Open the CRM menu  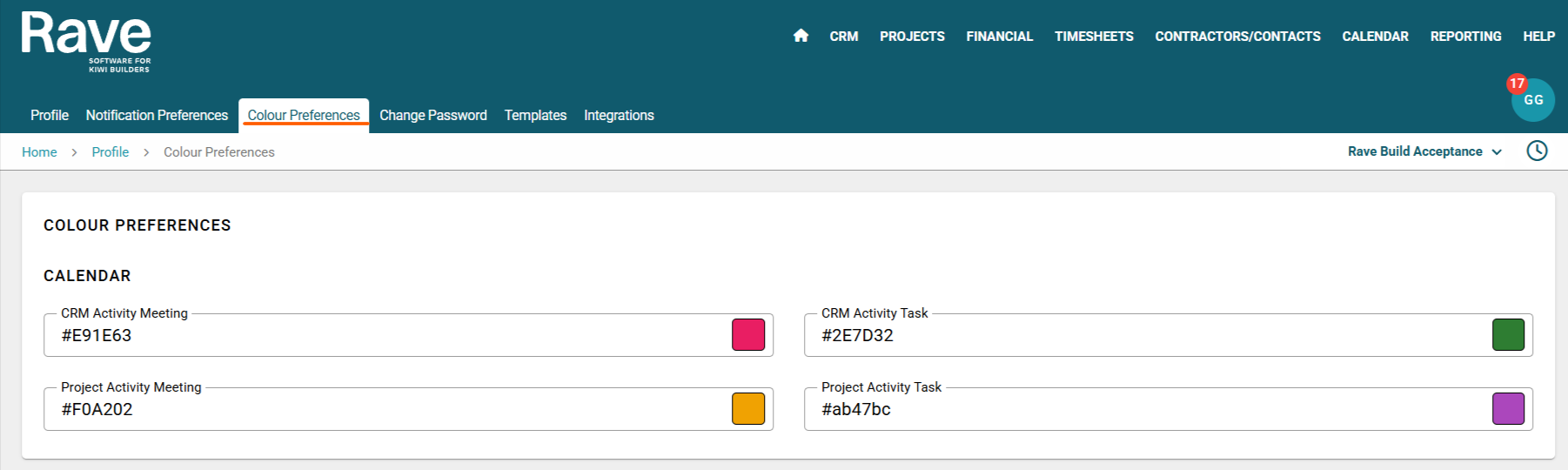[843, 37]
